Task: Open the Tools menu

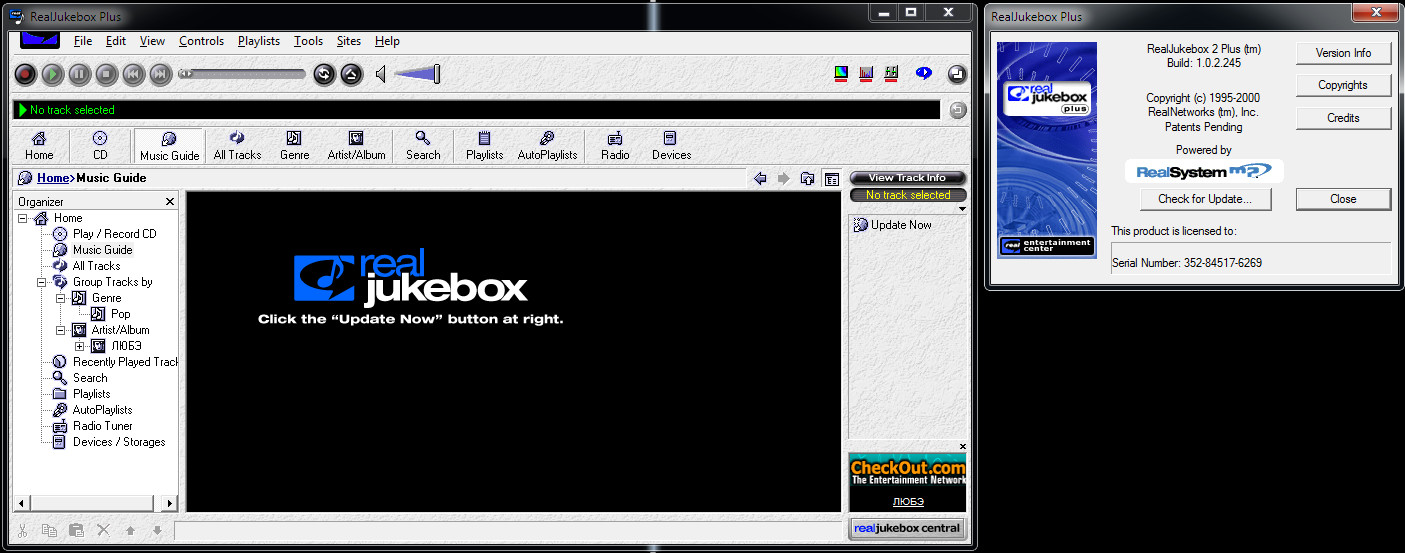Action: pyautogui.click(x=308, y=41)
